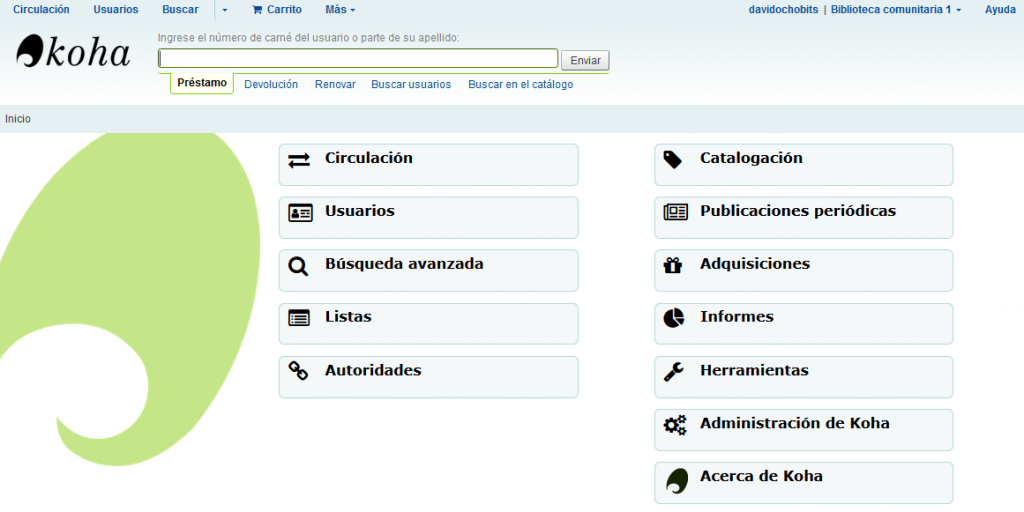Click the Acerca de Koha logo icon
The width and height of the screenshot is (1024, 512).
[x=677, y=481]
